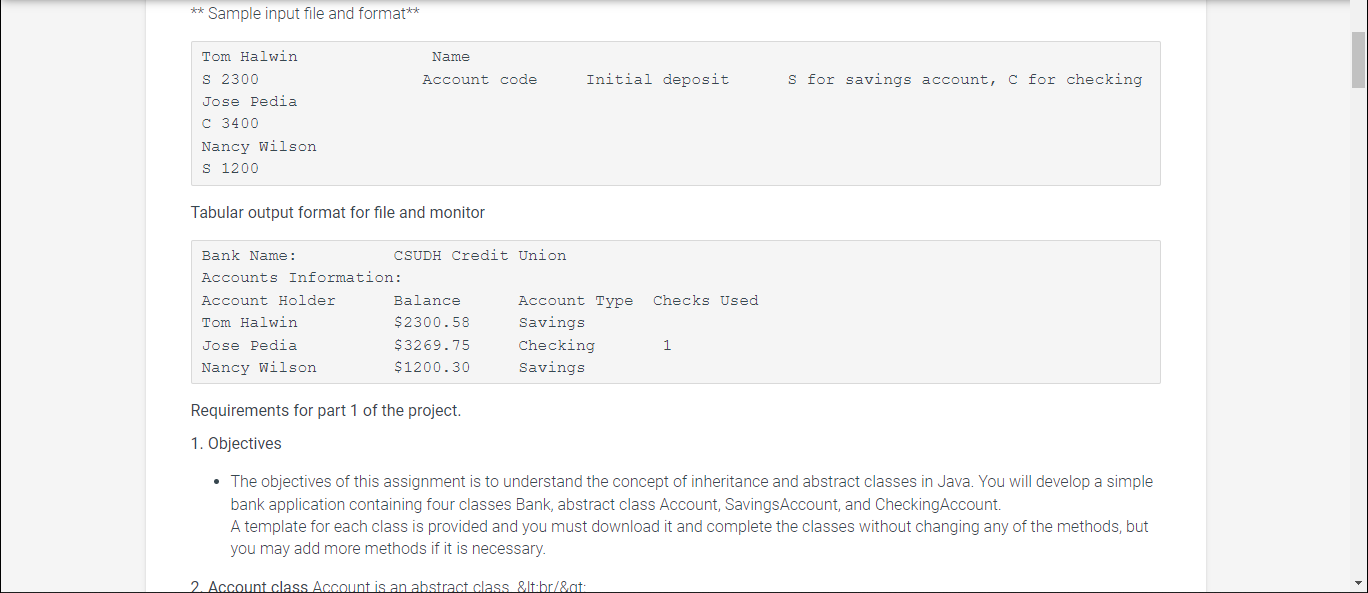Select the name Tom Halwin in input box
Viewport: 1368px width, 593px height.
(x=249, y=56)
